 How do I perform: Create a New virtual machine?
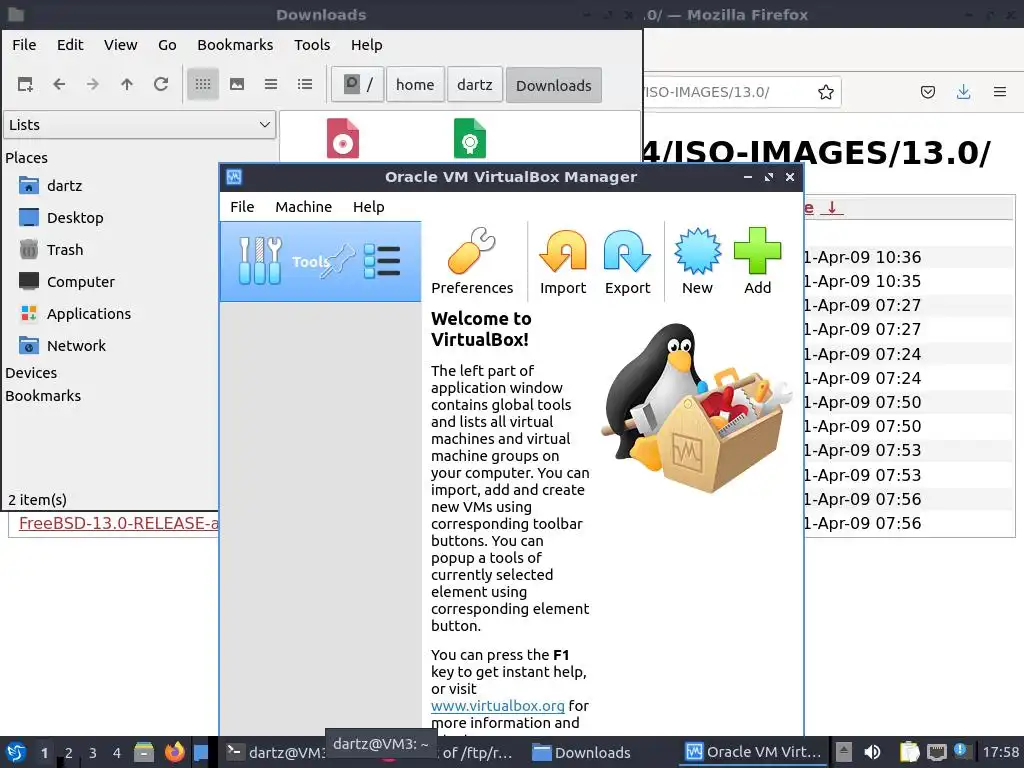coord(697,261)
